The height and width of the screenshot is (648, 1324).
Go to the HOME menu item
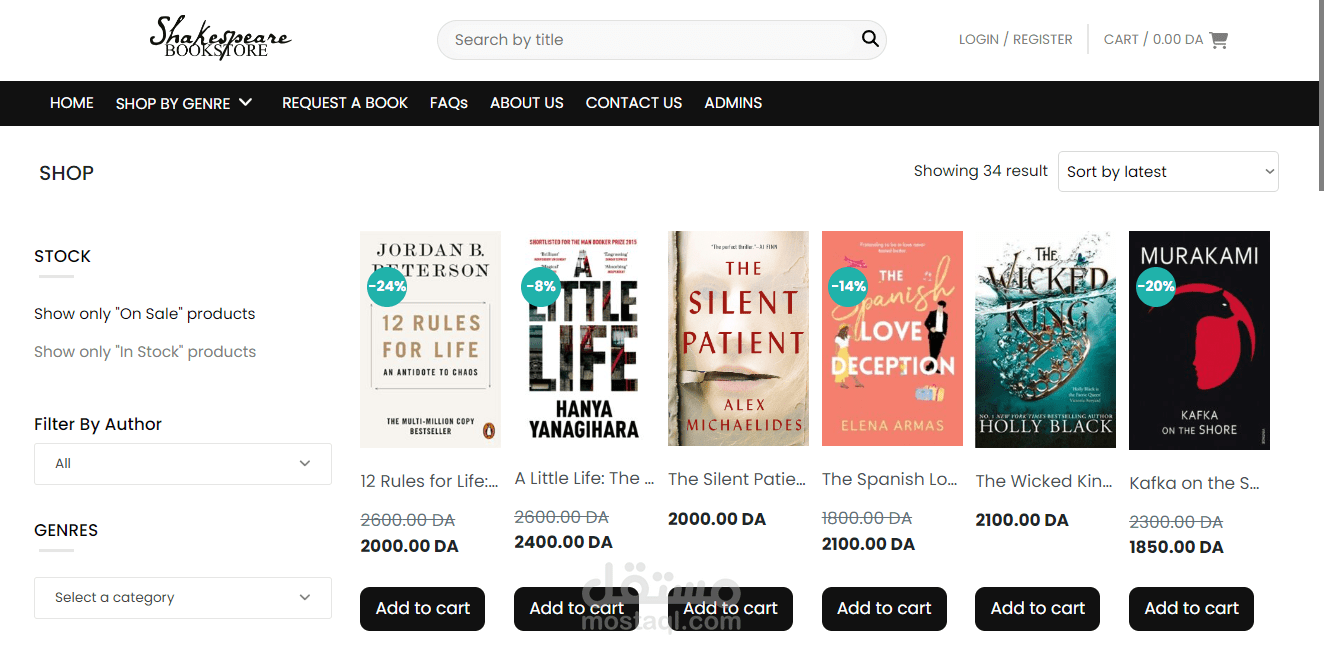point(72,103)
